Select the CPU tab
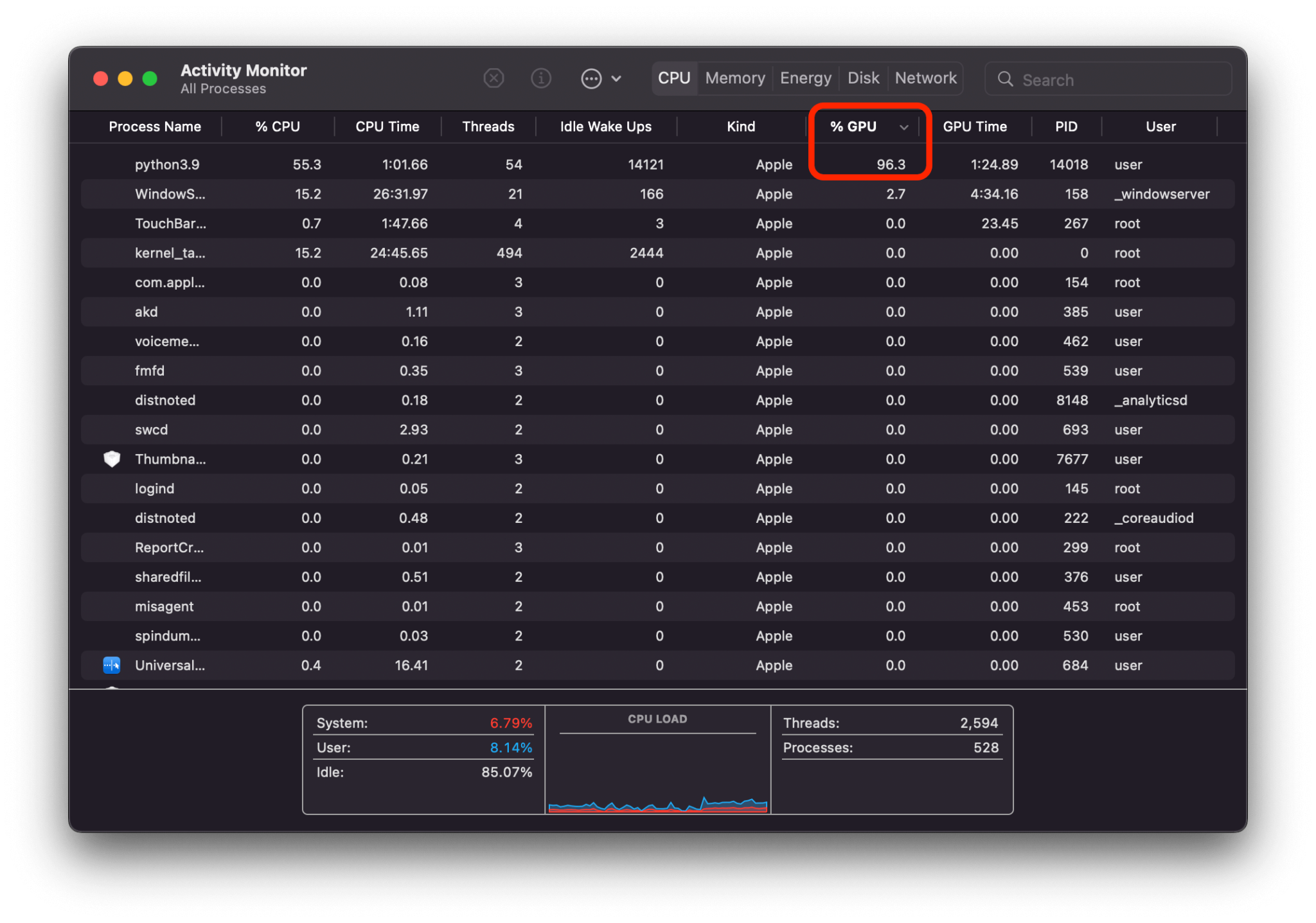This screenshot has width=1316, height=923. (x=673, y=78)
